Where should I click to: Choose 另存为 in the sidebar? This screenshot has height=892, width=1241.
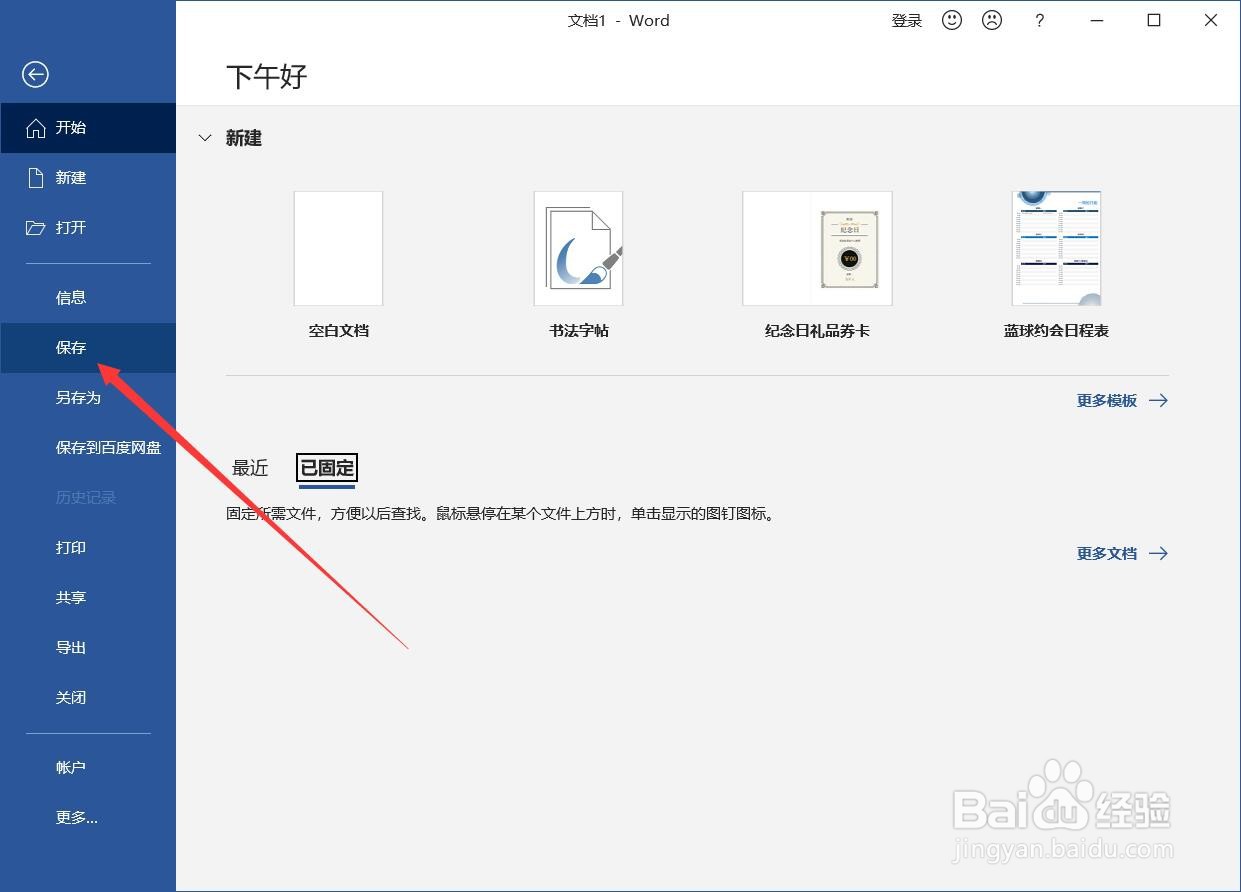(x=88, y=398)
